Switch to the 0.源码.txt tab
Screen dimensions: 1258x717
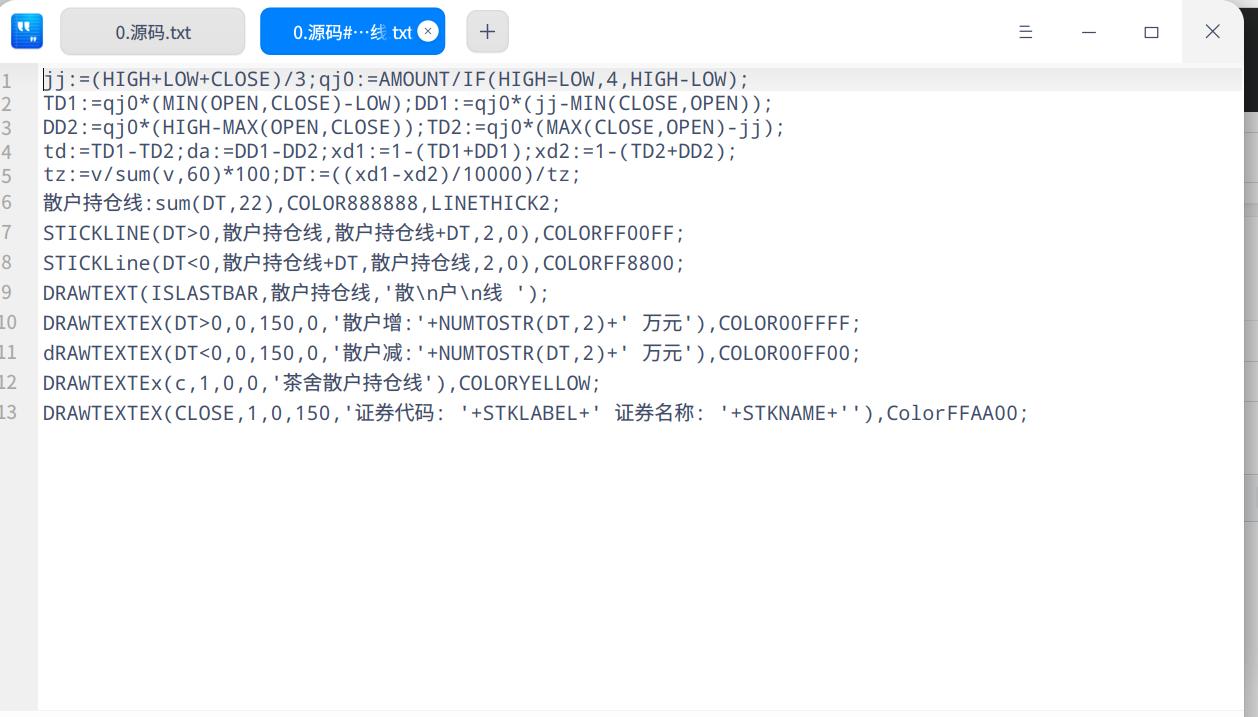pos(152,31)
